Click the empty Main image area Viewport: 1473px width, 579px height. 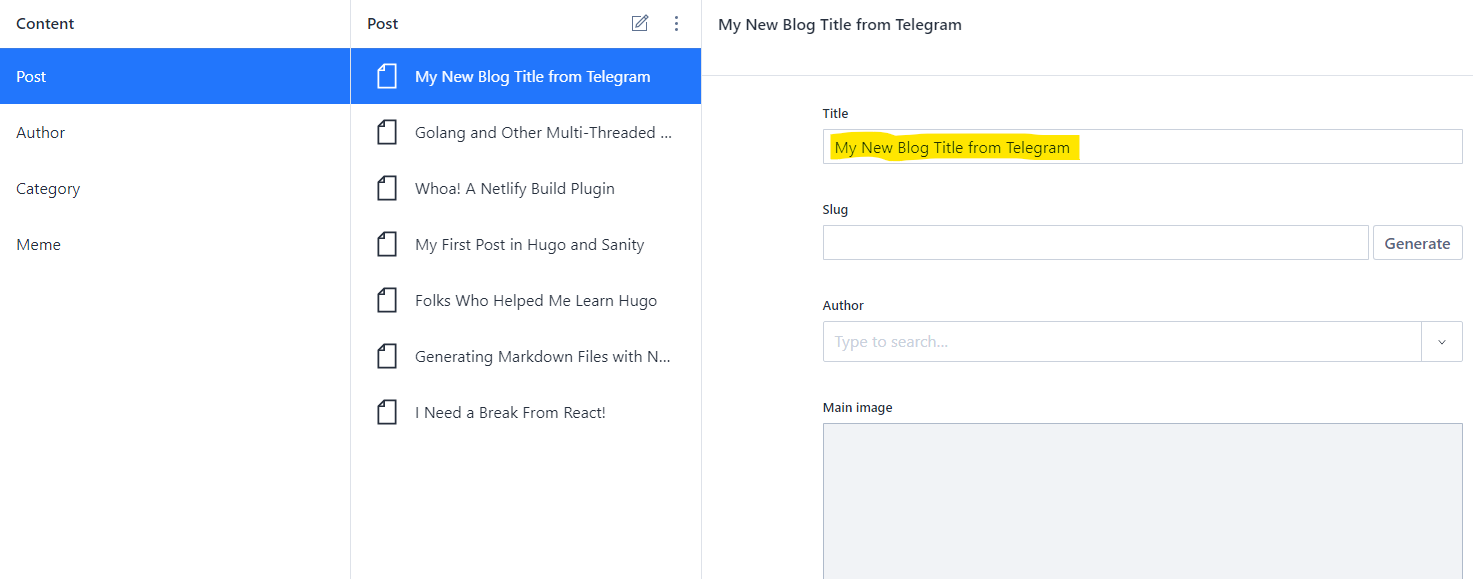[x=1142, y=501]
